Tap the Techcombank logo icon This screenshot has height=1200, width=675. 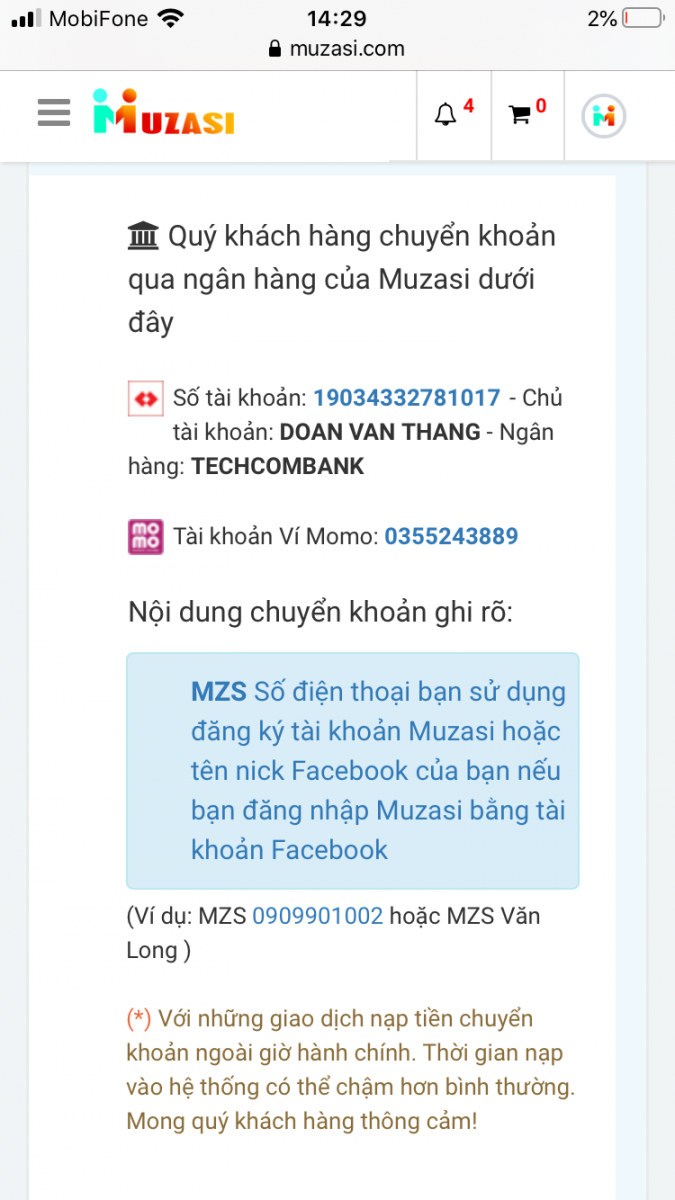[x=146, y=398]
